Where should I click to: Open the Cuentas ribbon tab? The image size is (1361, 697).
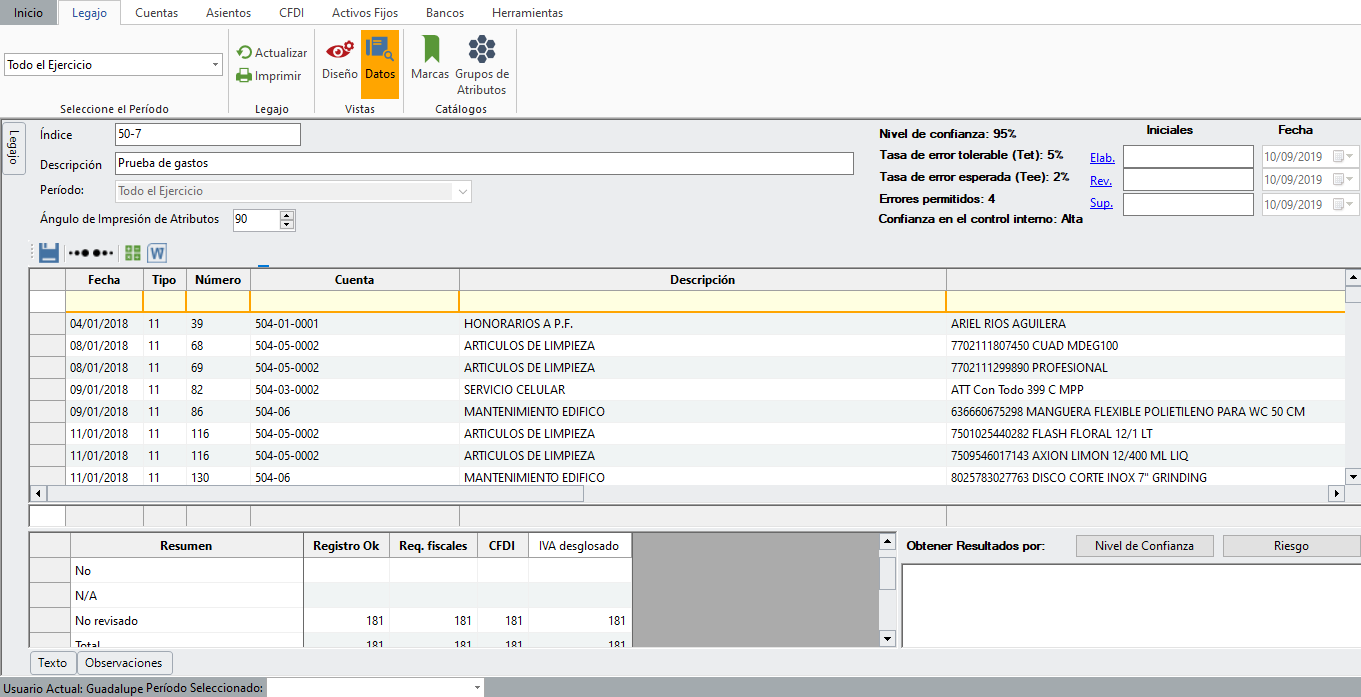click(x=156, y=13)
